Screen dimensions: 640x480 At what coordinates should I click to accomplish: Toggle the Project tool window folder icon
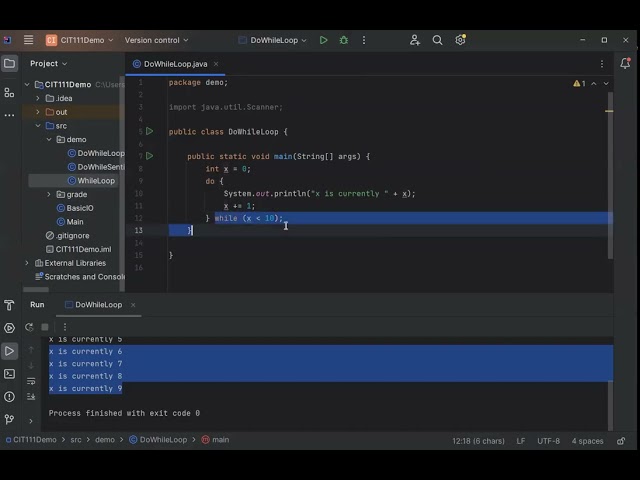(x=9, y=64)
